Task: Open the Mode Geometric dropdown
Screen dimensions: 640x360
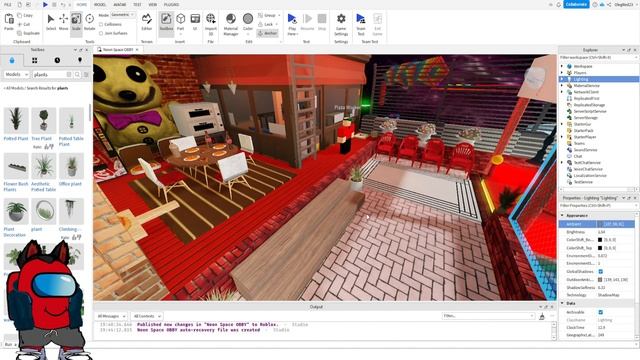Action: [123, 15]
